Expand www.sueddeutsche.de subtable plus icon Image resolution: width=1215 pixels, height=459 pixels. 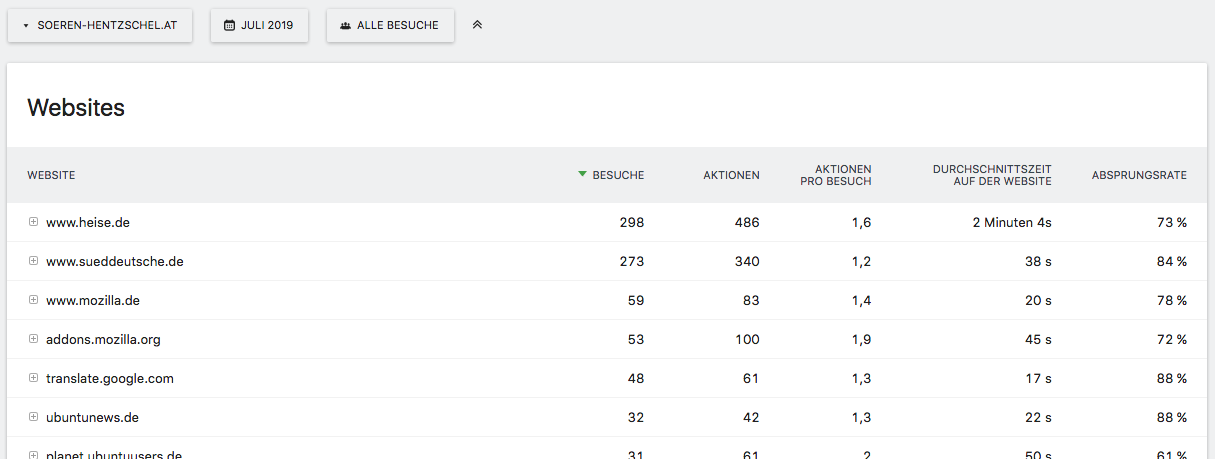tap(33, 261)
